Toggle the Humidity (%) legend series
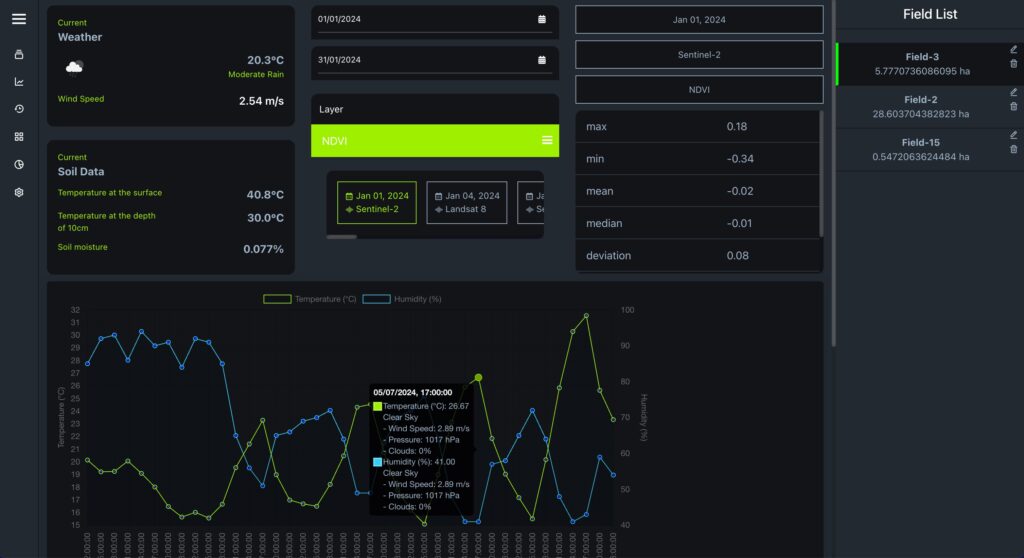 coord(402,299)
